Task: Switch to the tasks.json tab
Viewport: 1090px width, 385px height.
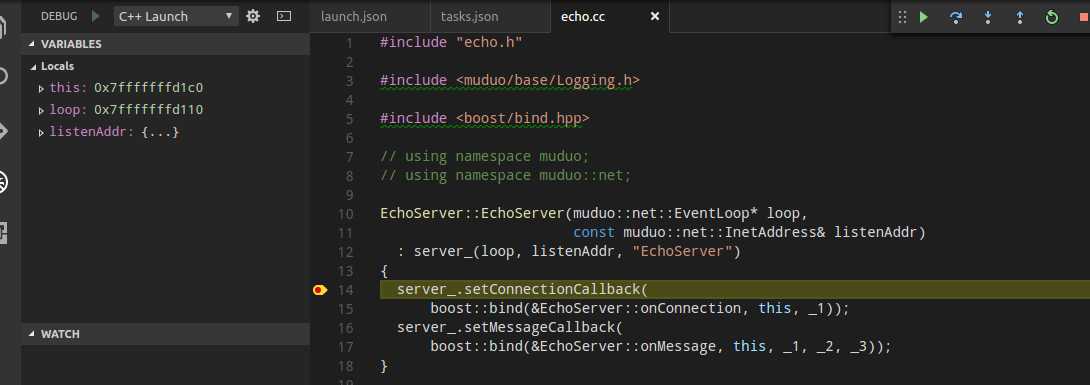Action: [x=469, y=16]
